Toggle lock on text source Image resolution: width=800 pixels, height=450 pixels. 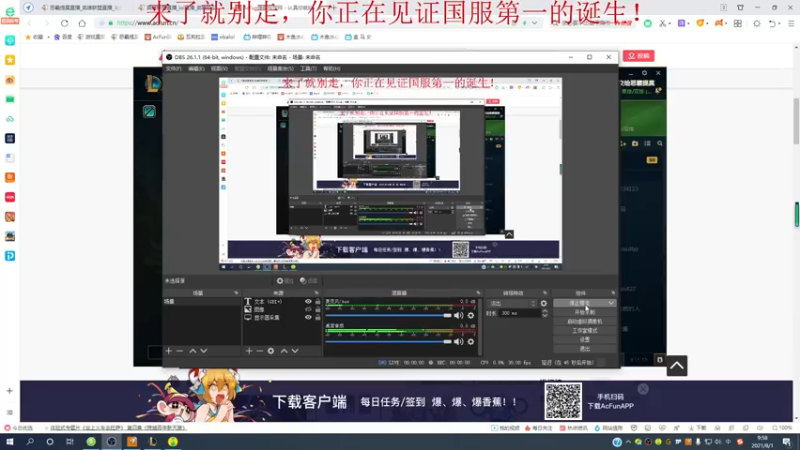click(317, 302)
